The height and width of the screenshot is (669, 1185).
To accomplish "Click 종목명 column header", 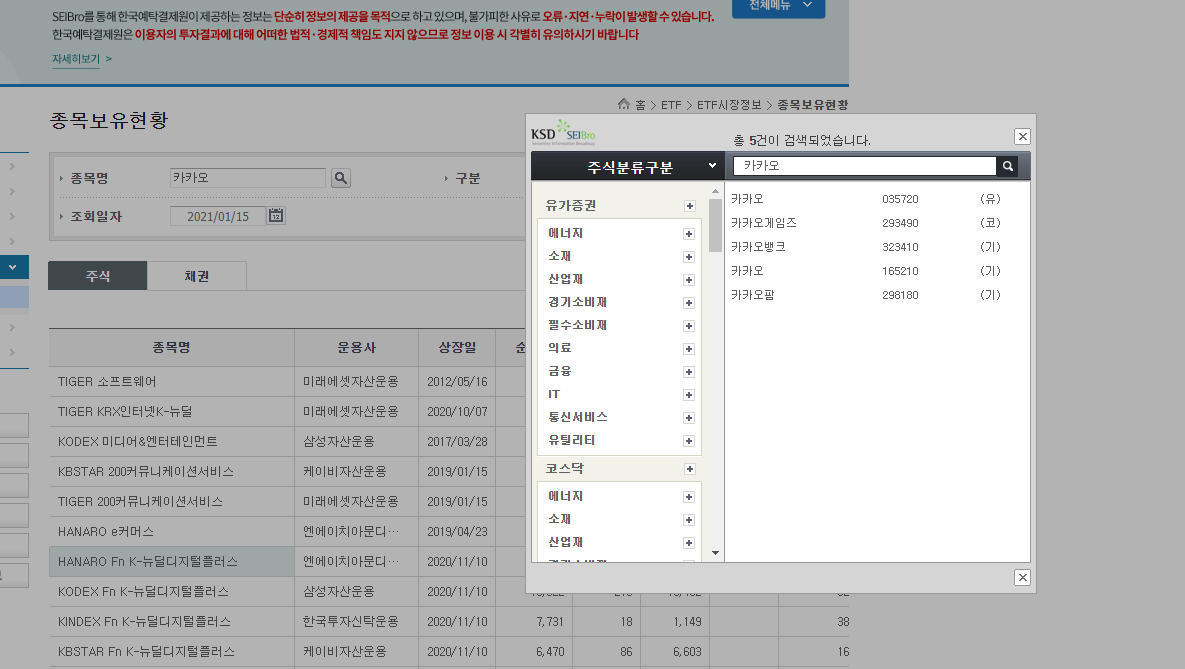I will coord(172,348).
